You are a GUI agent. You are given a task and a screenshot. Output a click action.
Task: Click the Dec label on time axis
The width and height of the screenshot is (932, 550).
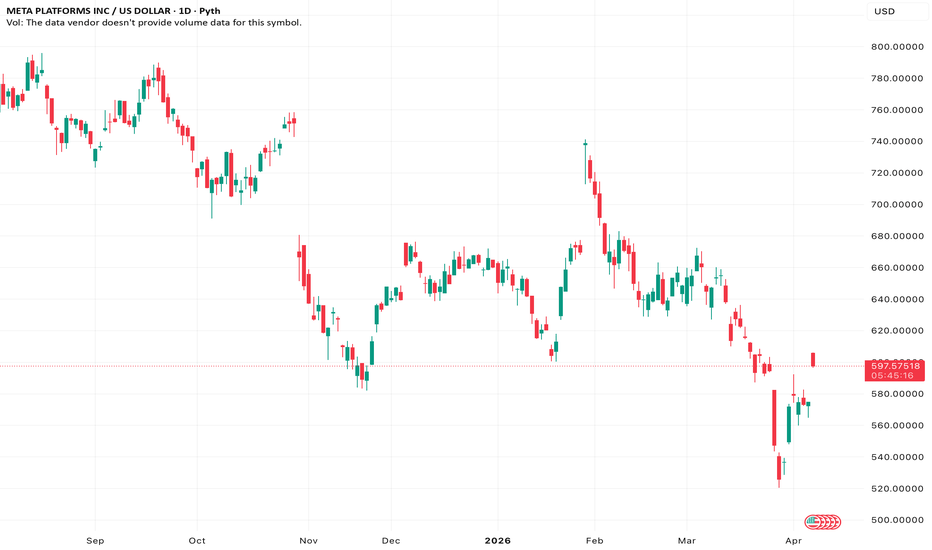[391, 540]
